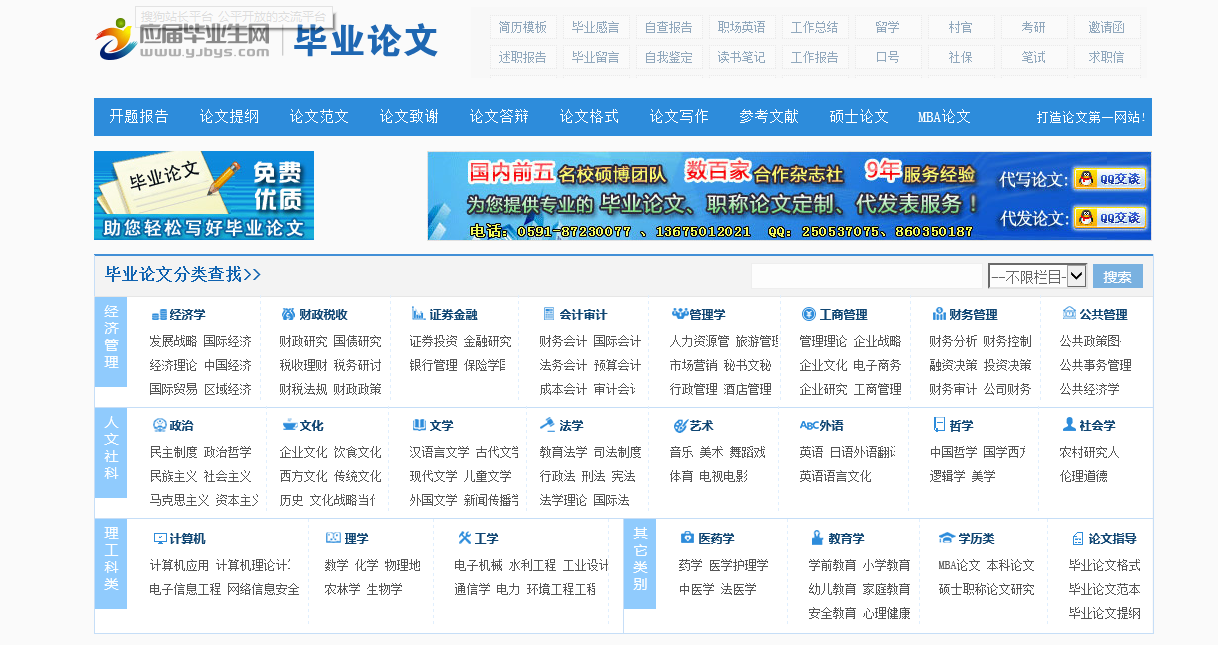The width and height of the screenshot is (1218, 645).
Task: Open the 硕士论文 nav item
Action: pos(859,117)
